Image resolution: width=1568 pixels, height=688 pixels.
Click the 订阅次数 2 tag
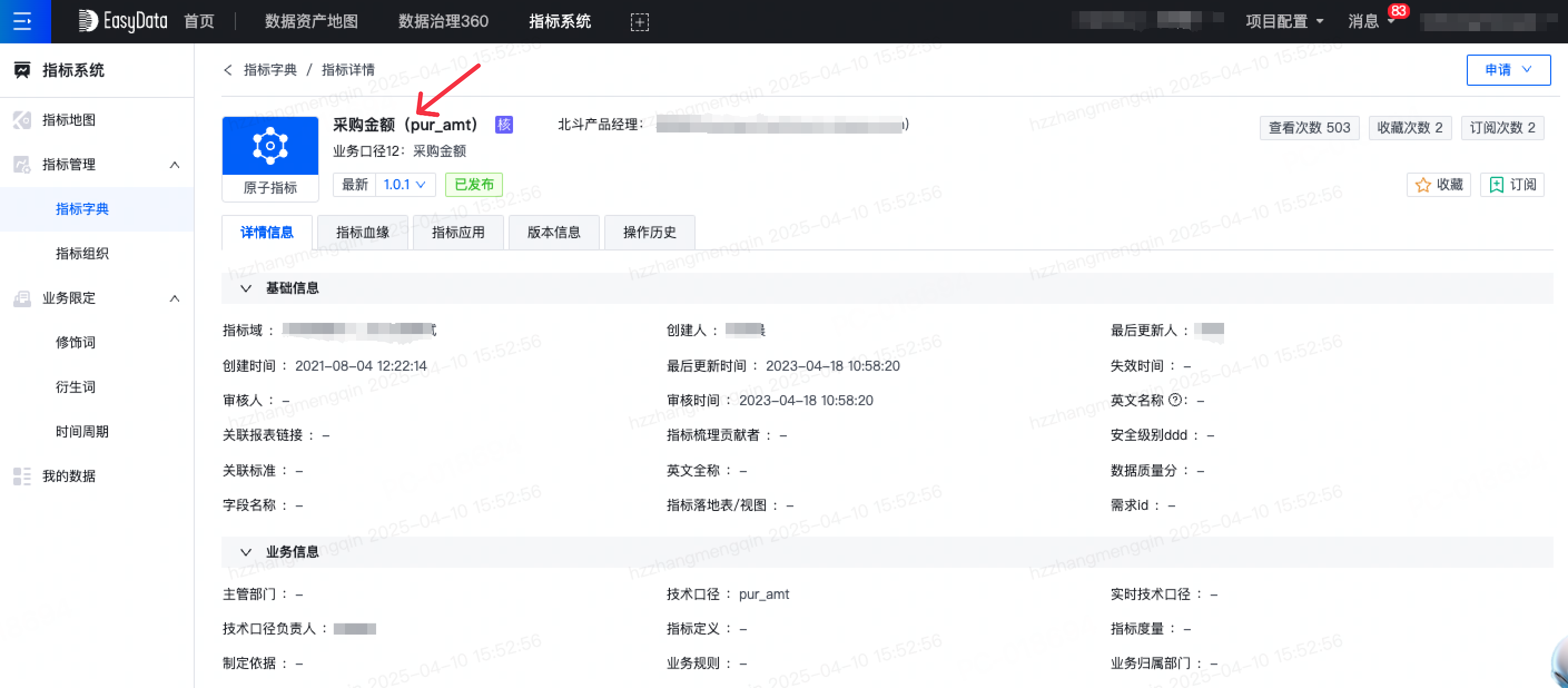[x=1502, y=128]
